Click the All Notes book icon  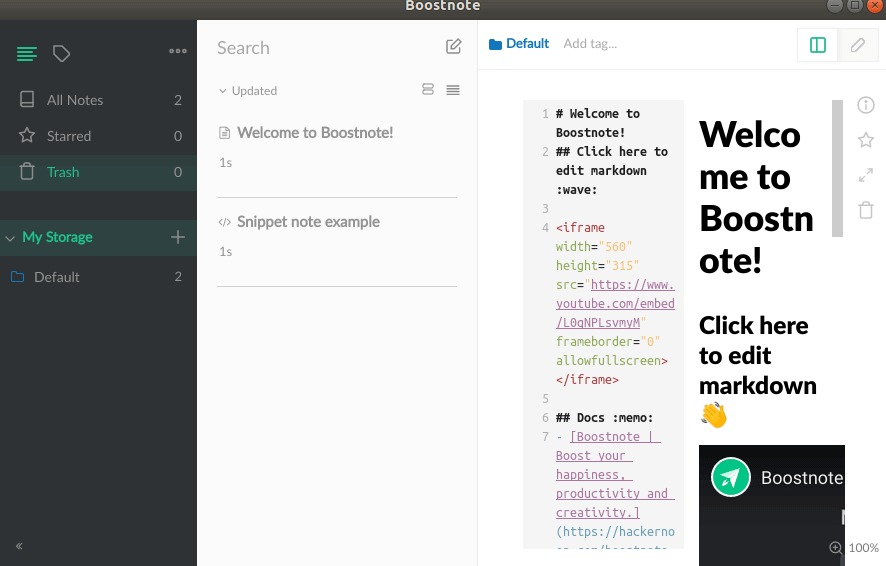pos(27,99)
